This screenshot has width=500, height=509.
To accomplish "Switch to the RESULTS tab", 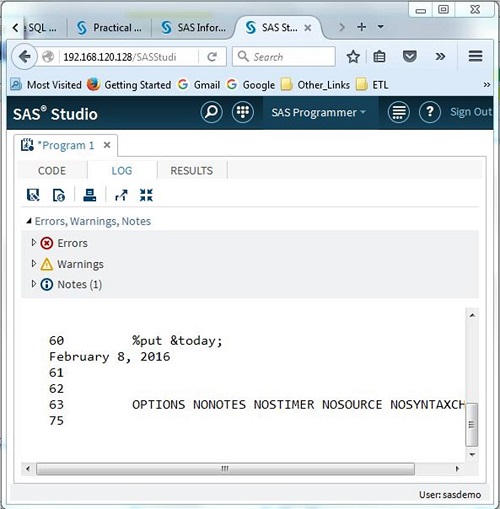I will (192, 171).
